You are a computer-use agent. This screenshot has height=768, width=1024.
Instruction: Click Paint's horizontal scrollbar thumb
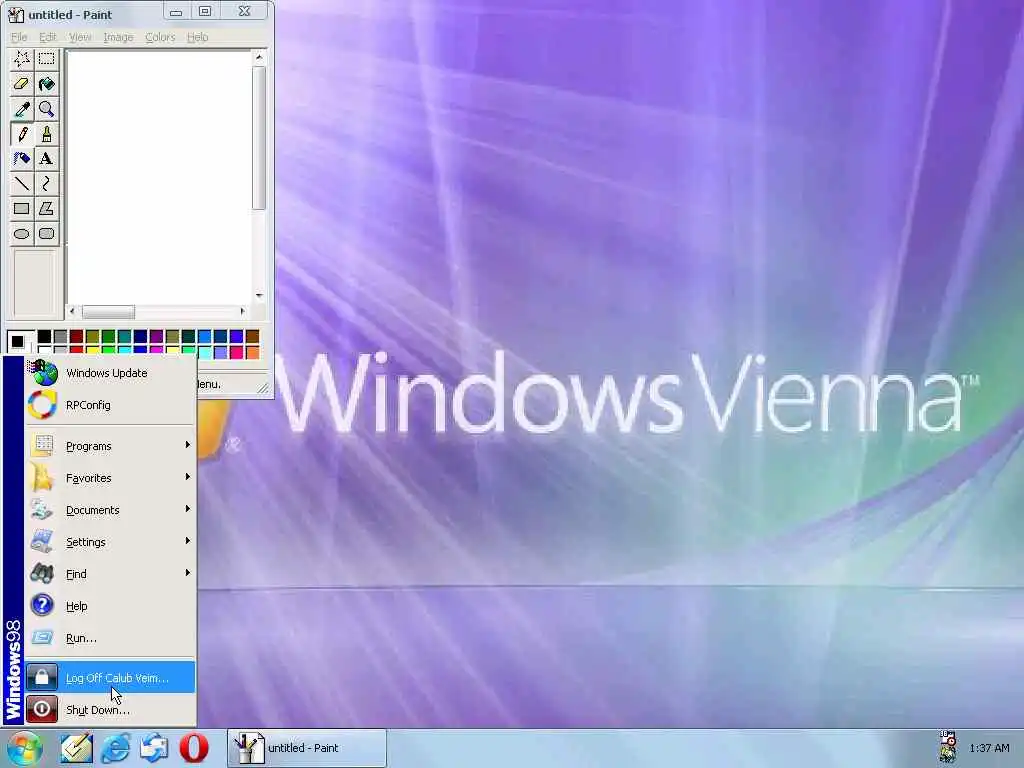pos(108,312)
